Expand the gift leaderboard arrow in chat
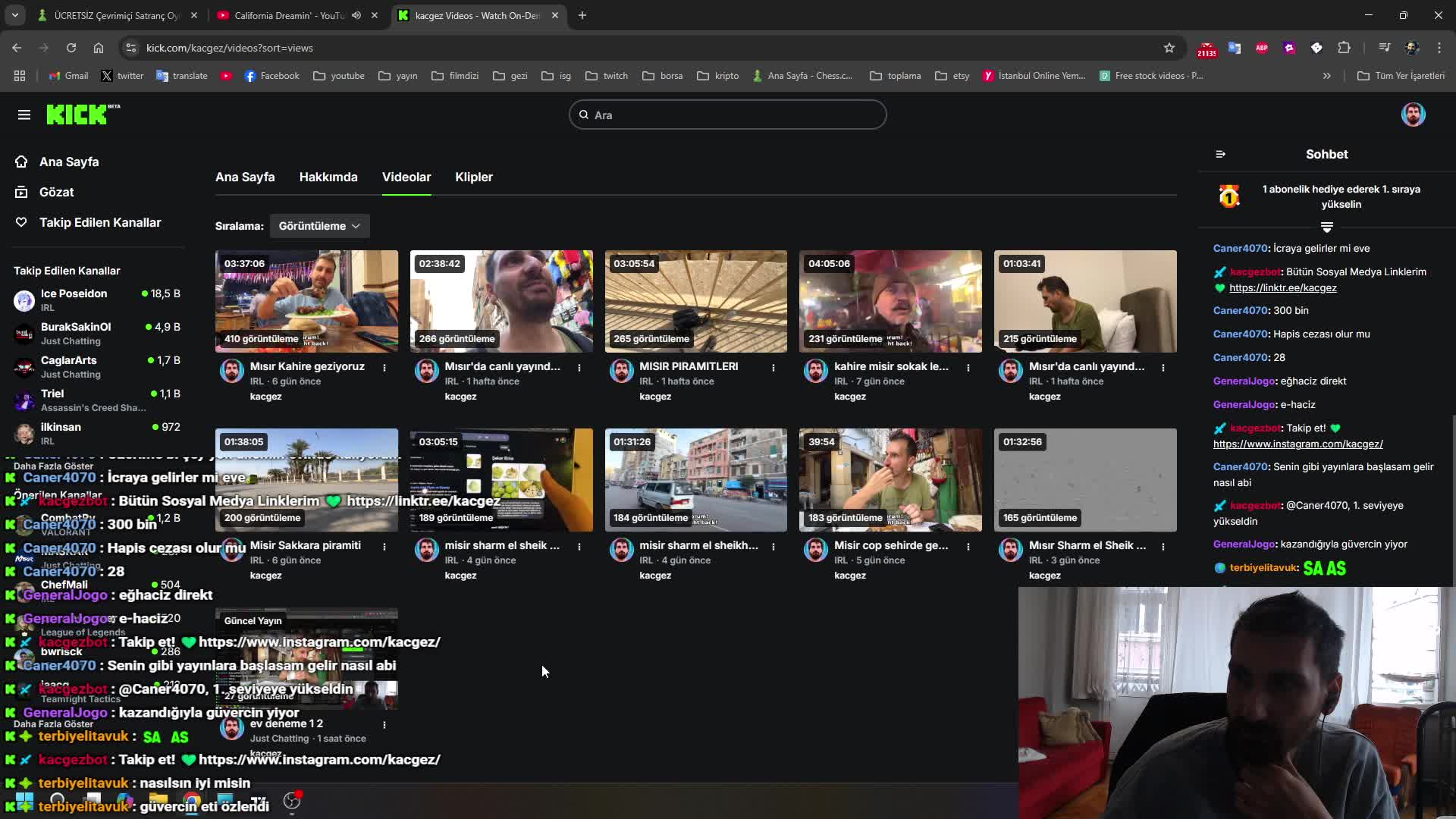Image resolution: width=1456 pixels, height=819 pixels. pos(1326,227)
